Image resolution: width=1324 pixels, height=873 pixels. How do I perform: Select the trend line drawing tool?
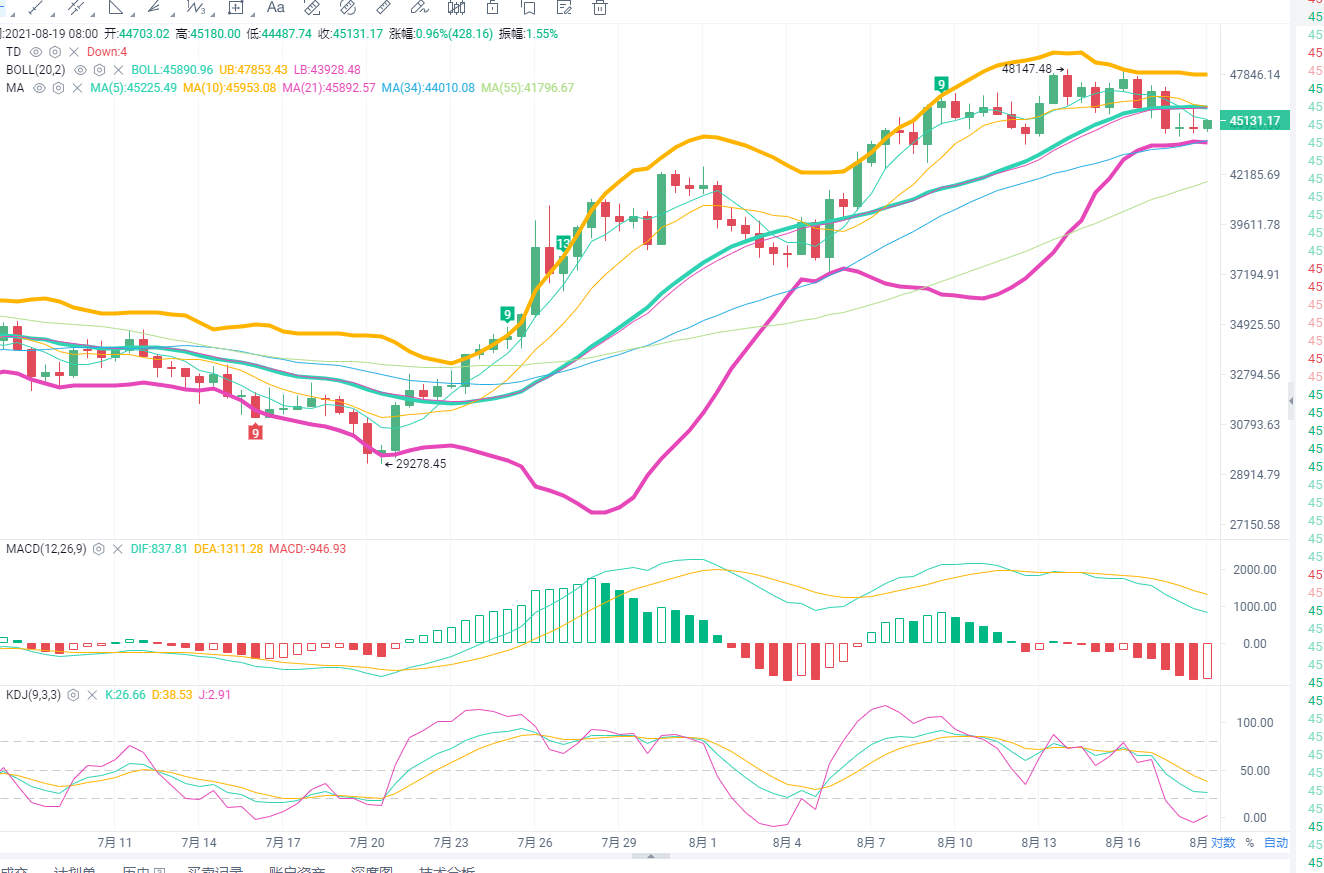click(x=37, y=7)
